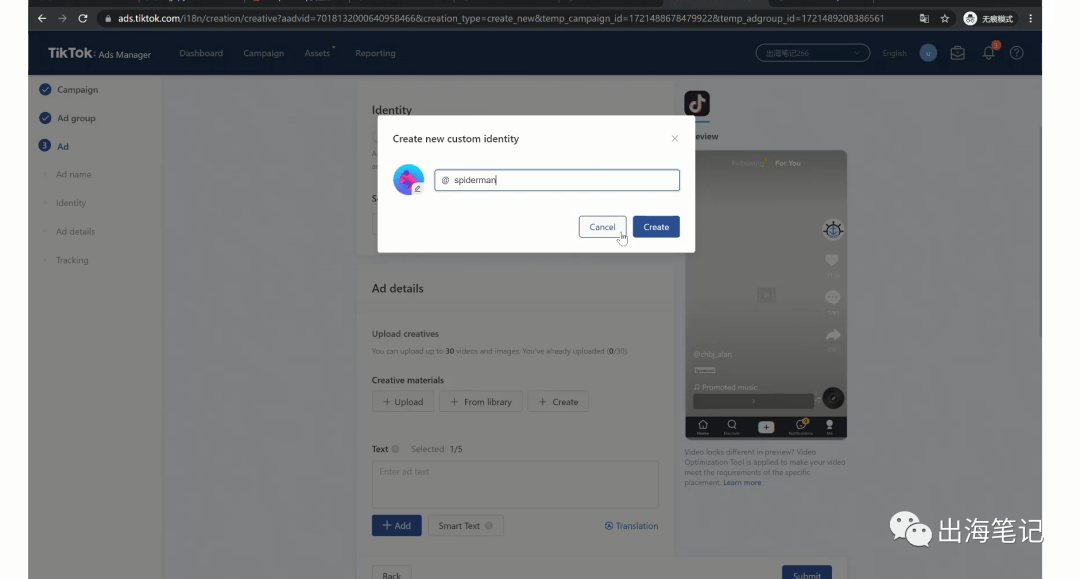Click the heart icon in ad preview
The width and height of the screenshot is (1080, 579).
[x=832, y=260]
